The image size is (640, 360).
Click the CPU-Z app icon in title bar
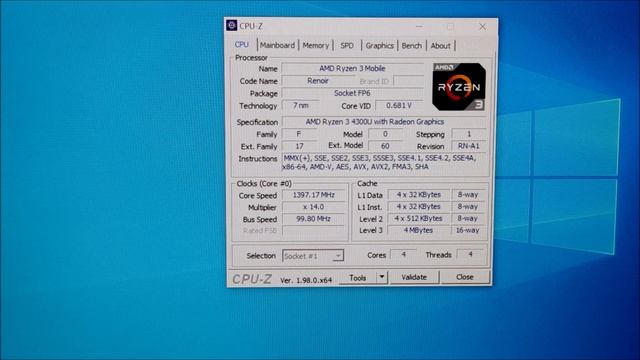coord(231,25)
